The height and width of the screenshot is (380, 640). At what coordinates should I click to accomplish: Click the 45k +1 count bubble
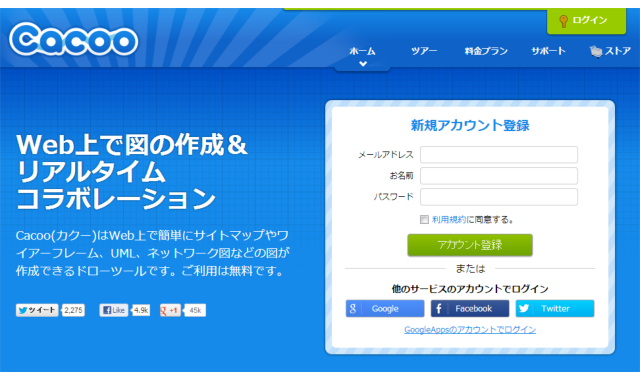click(195, 310)
